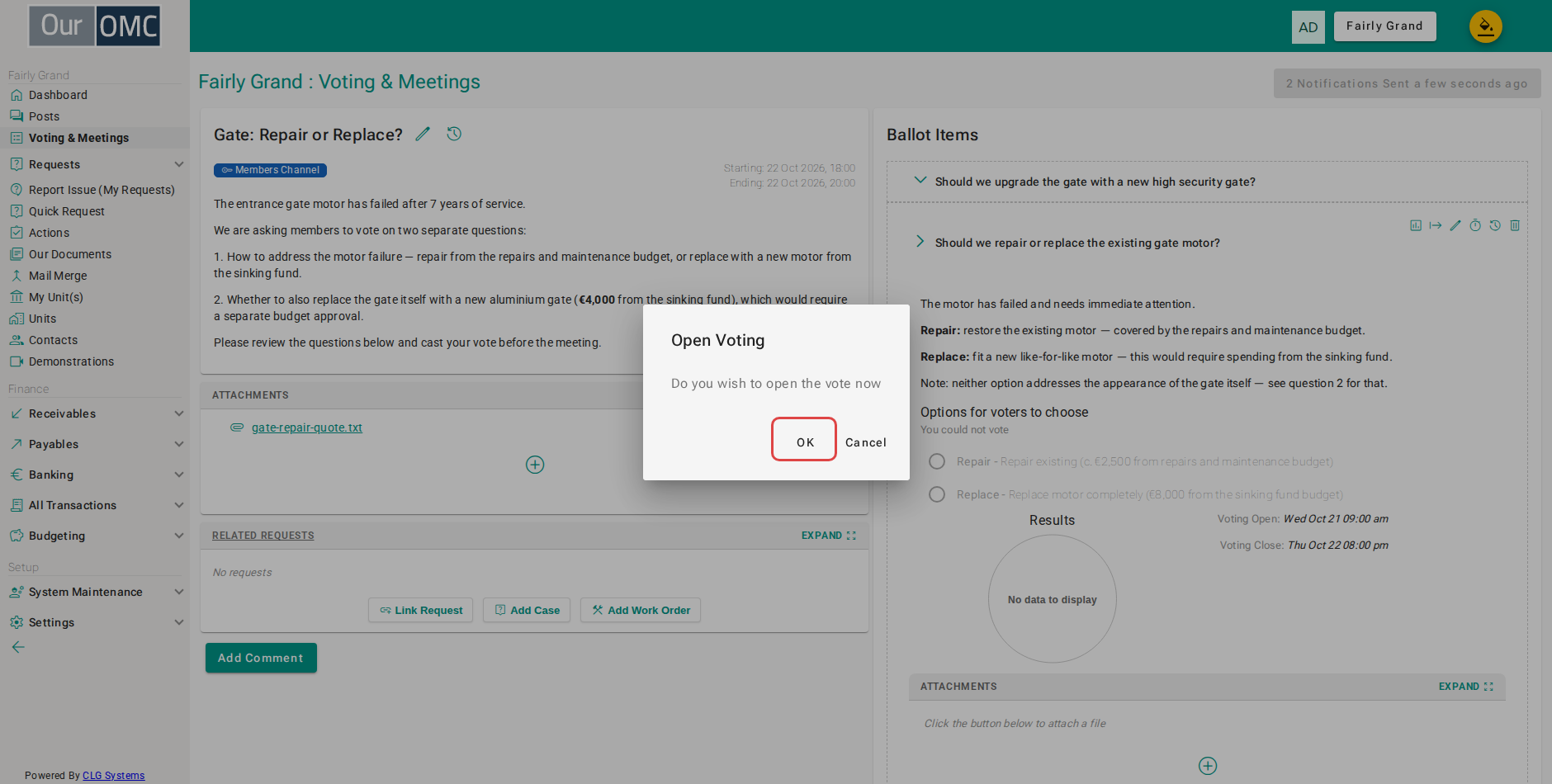This screenshot has height=784, width=1552.
Task: Open history icon beside meeting title
Action: pos(454,134)
